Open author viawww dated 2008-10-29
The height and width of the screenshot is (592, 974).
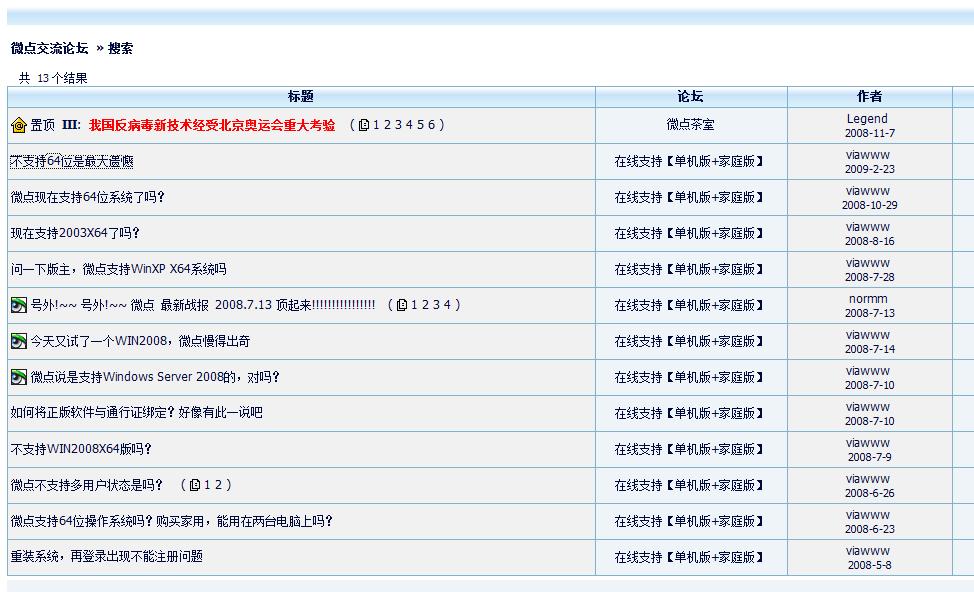[x=868, y=191]
